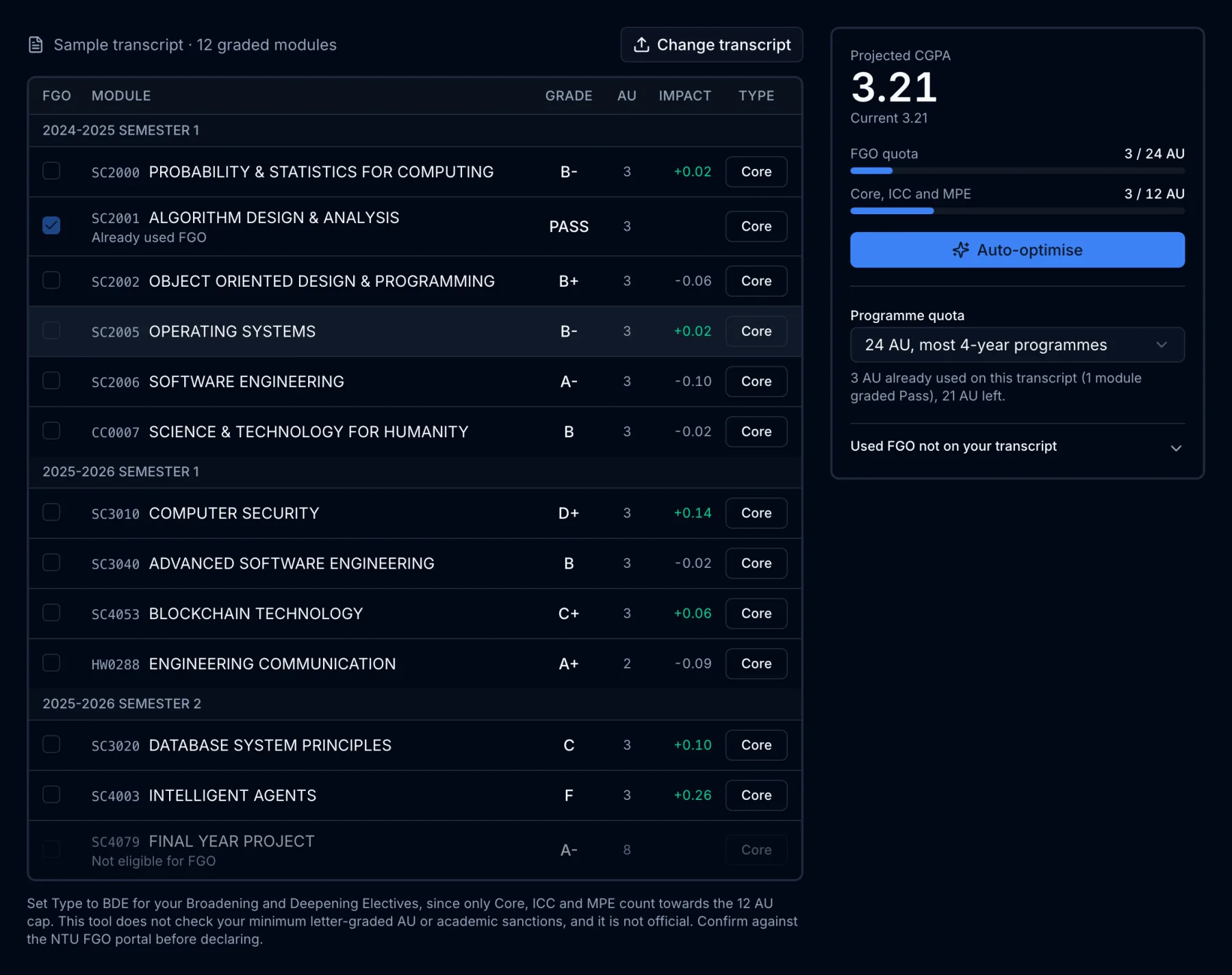Tick FGO checkbox for SC2005 Operating Systems
The image size is (1232, 975).
pos(51,330)
